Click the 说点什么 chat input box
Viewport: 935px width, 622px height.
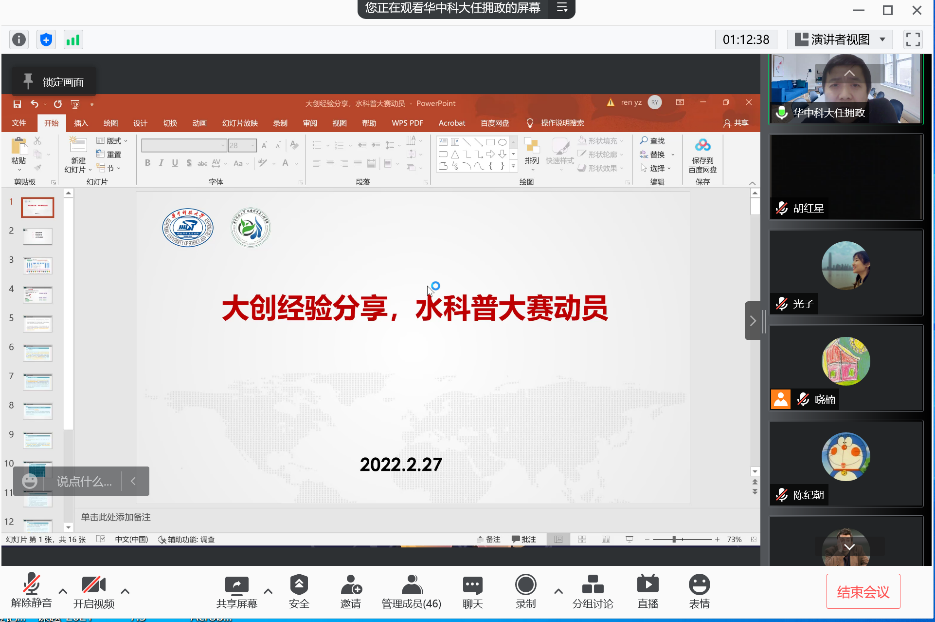[83, 481]
